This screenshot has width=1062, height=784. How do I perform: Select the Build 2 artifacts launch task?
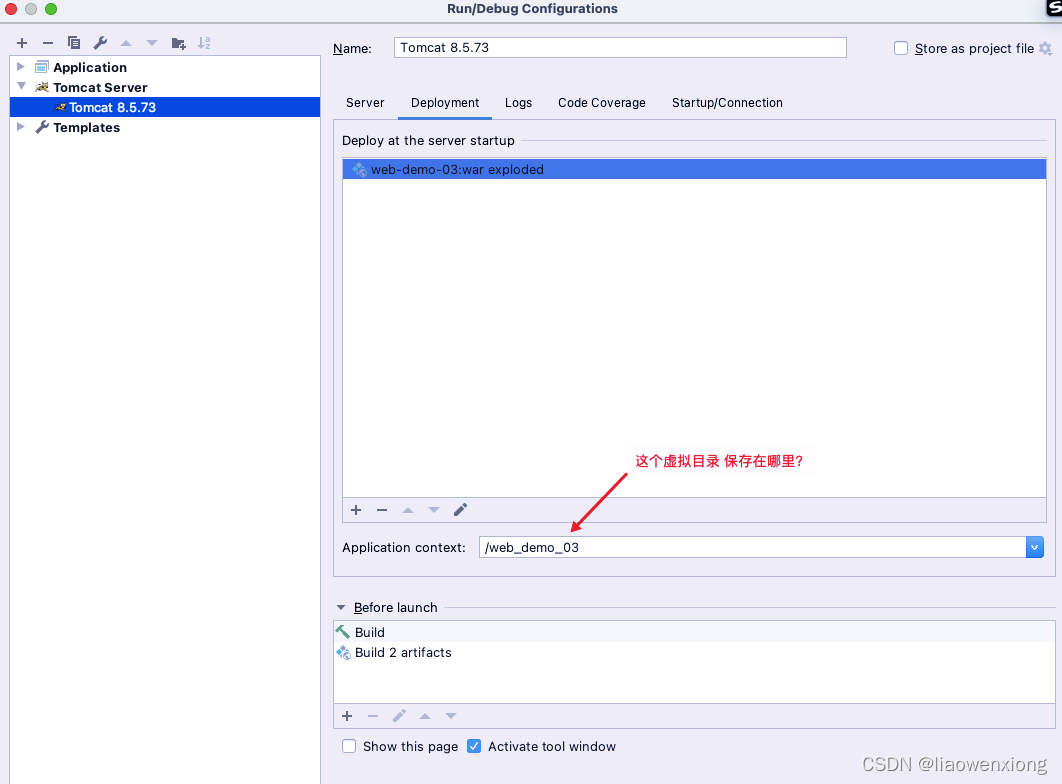click(694, 652)
